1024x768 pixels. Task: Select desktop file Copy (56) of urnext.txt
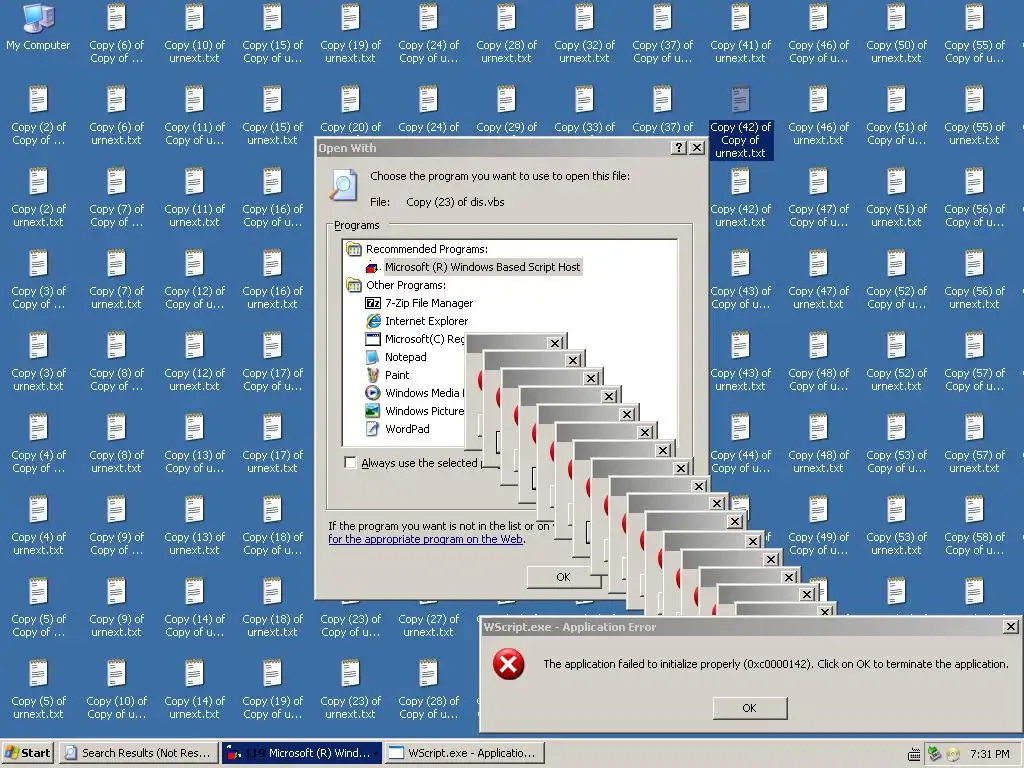click(974, 280)
